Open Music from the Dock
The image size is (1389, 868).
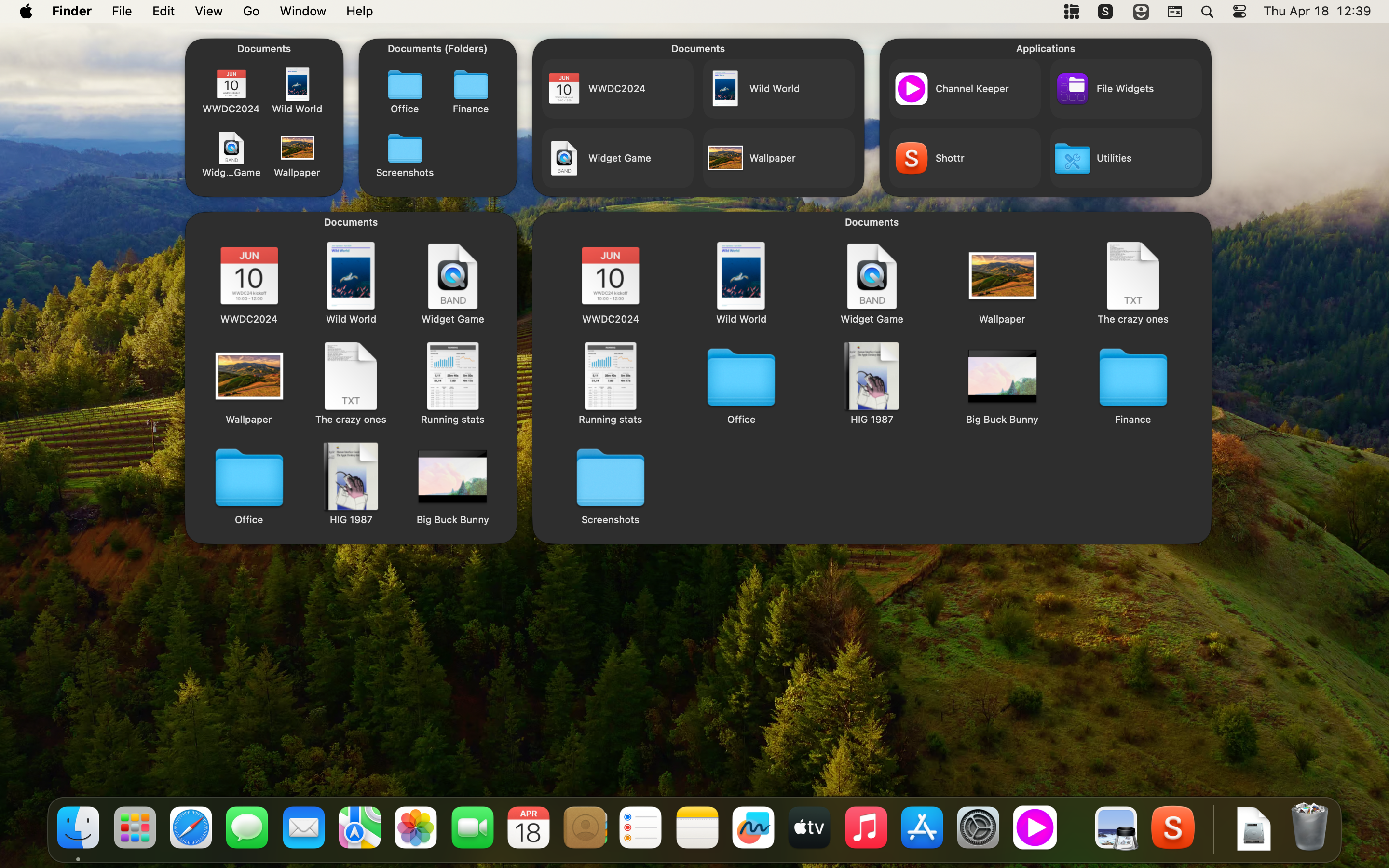866,827
